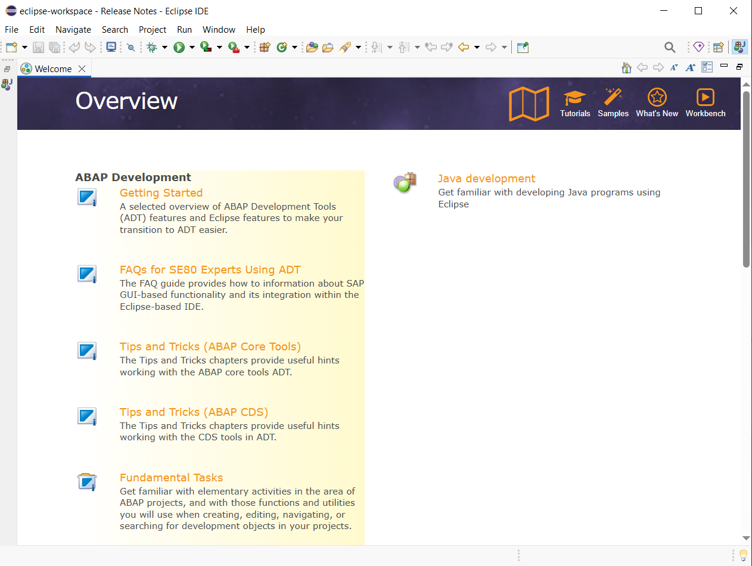Image resolution: width=752 pixels, height=566 pixels.
Task: Click the Reduce font size icon
Action: [674, 68]
